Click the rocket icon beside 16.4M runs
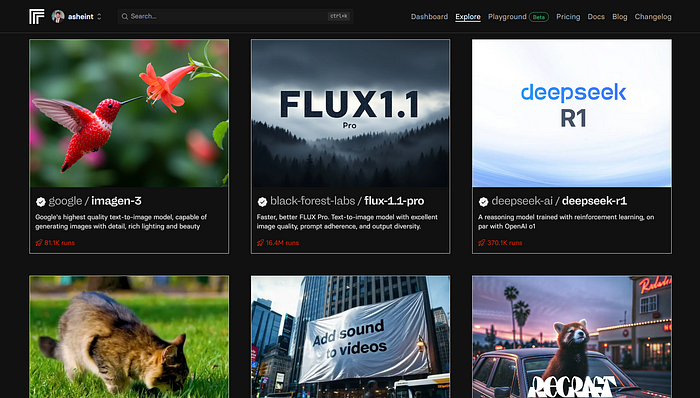 pyautogui.click(x=260, y=243)
